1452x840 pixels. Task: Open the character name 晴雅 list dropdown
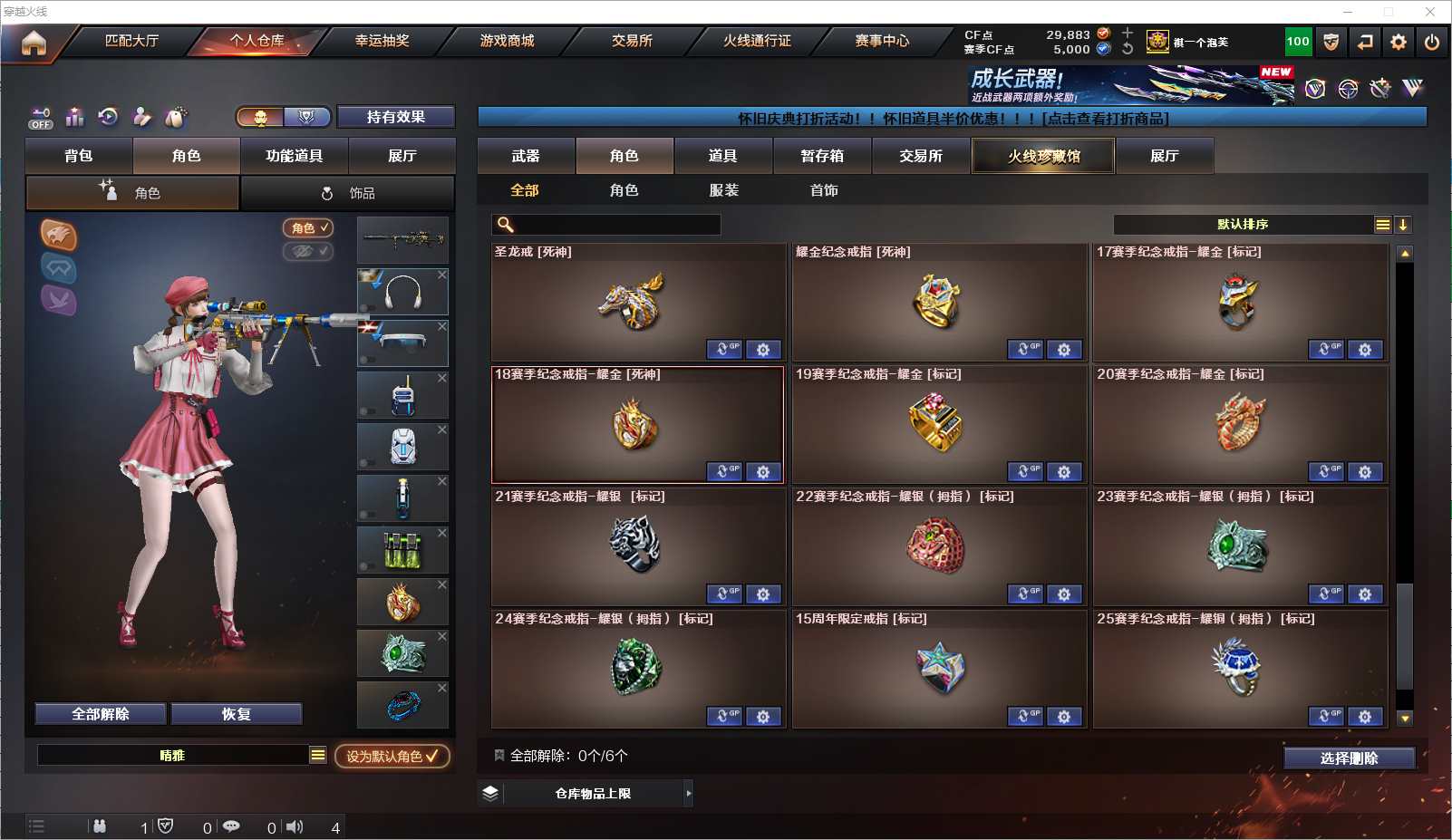(x=317, y=755)
